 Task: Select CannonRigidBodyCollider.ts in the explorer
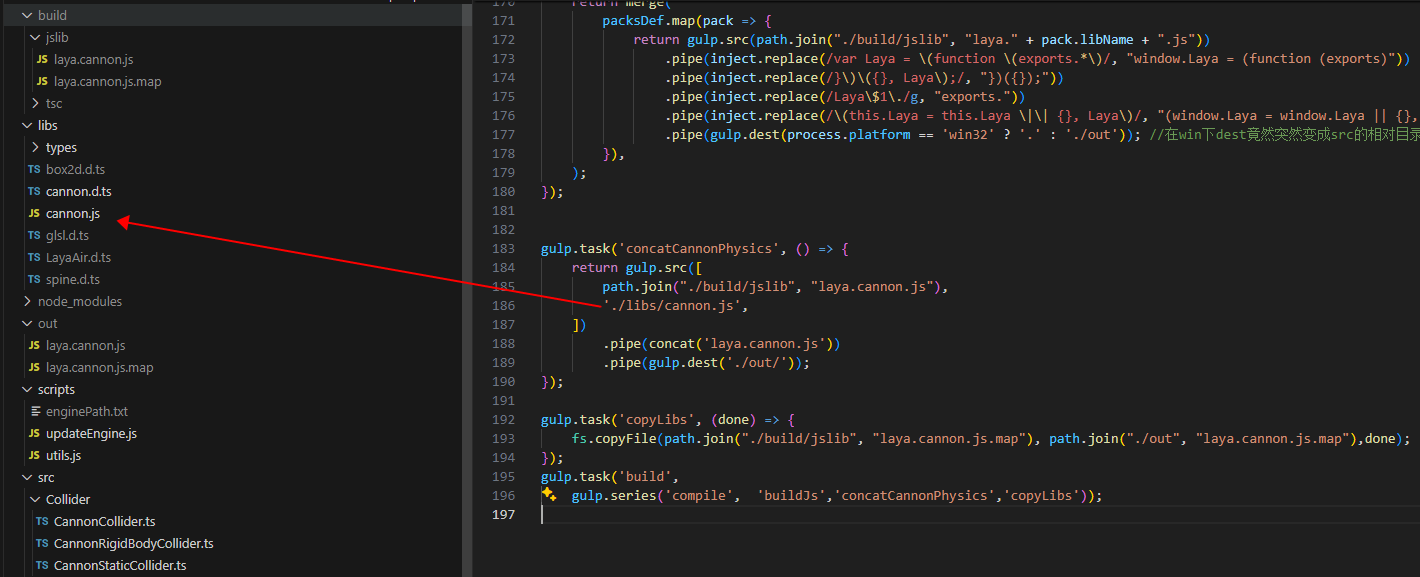pos(133,543)
